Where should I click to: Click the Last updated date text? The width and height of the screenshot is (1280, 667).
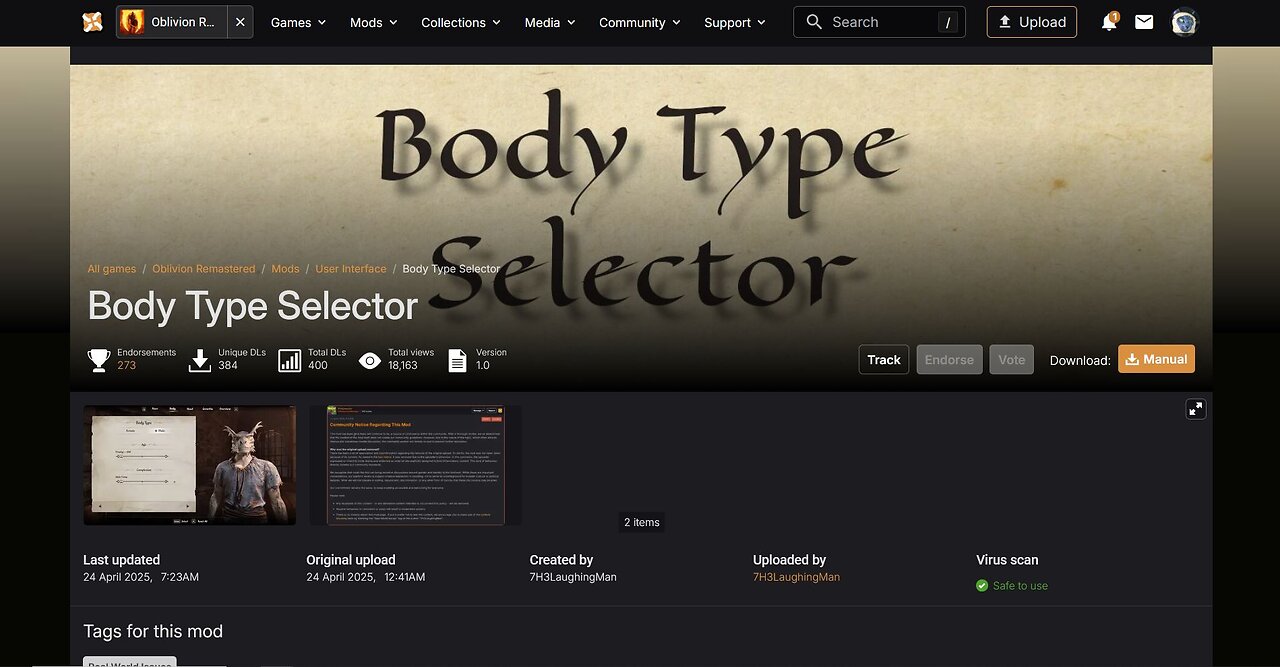(141, 577)
